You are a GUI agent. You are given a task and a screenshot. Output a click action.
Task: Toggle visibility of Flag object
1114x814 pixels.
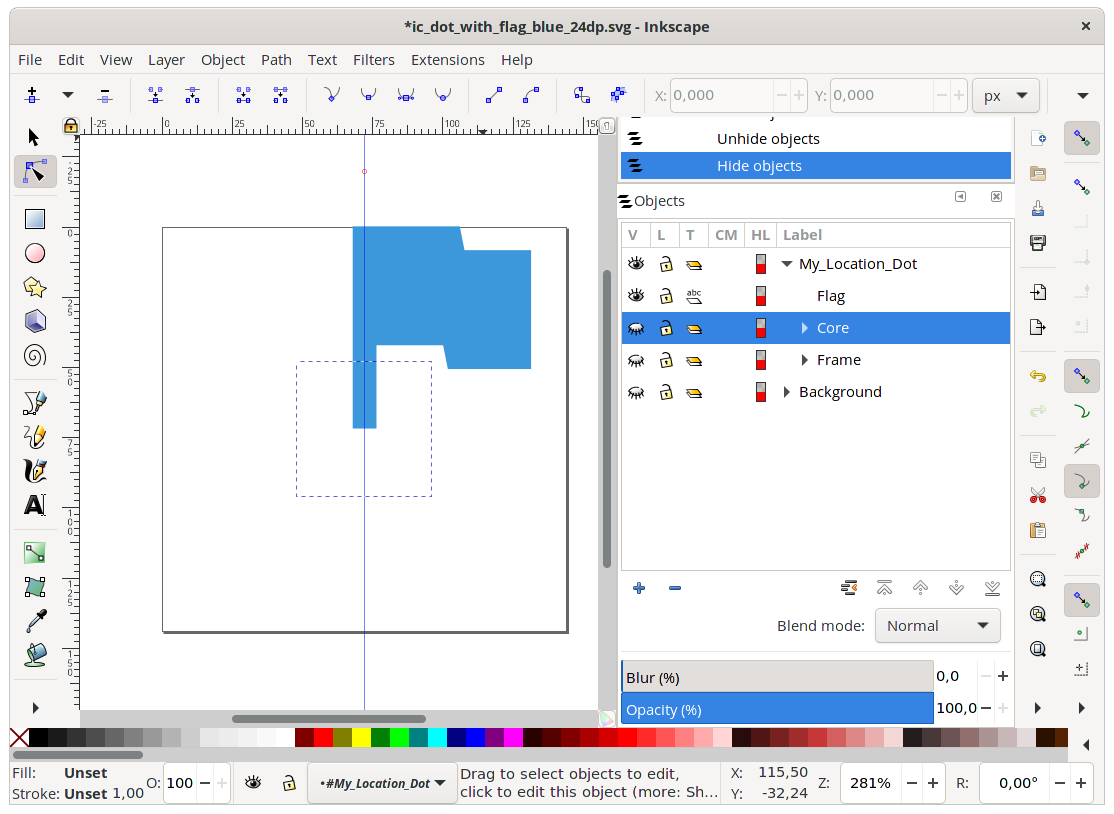coord(636,295)
